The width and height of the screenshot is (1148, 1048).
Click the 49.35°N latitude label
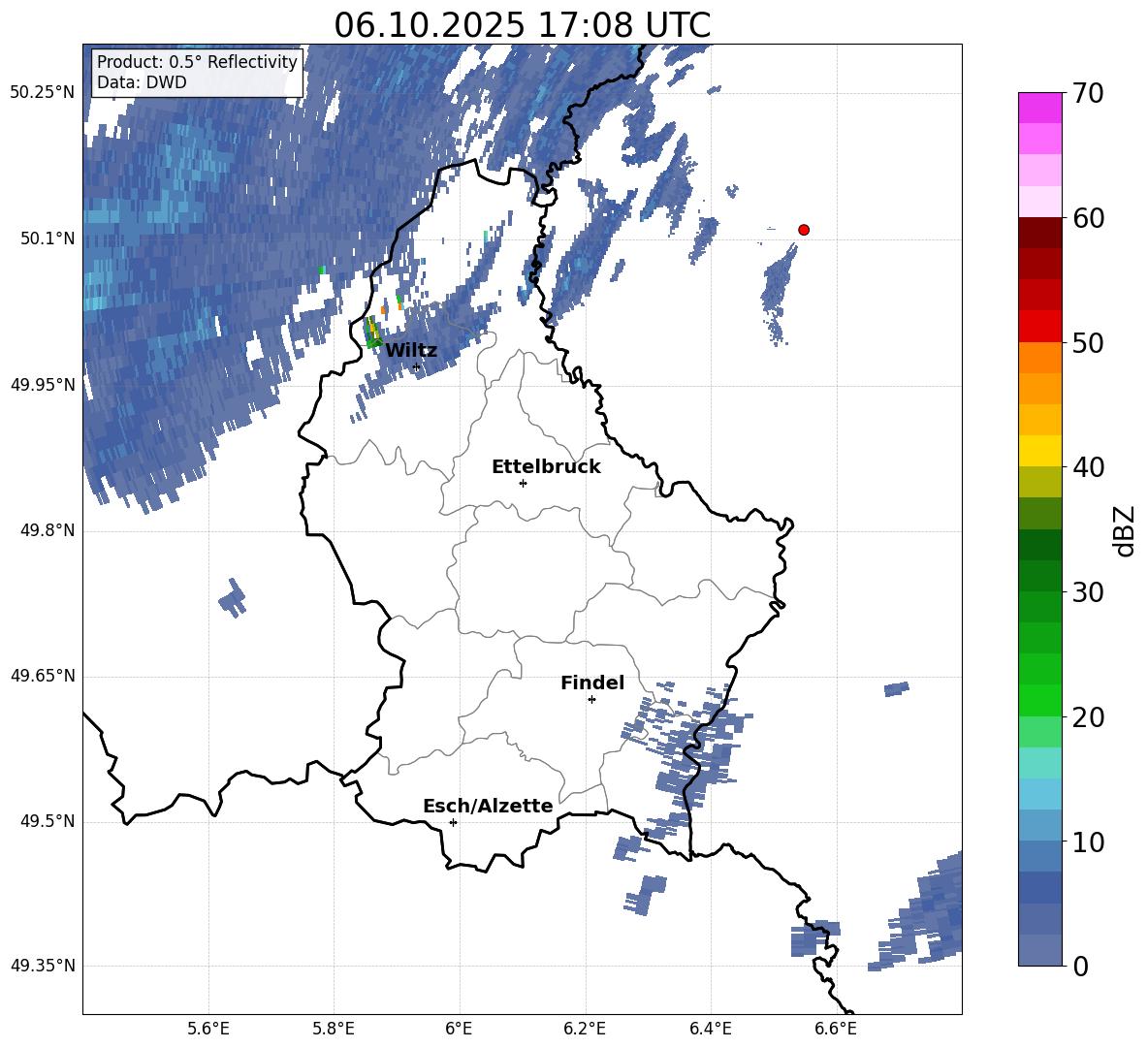43,967
